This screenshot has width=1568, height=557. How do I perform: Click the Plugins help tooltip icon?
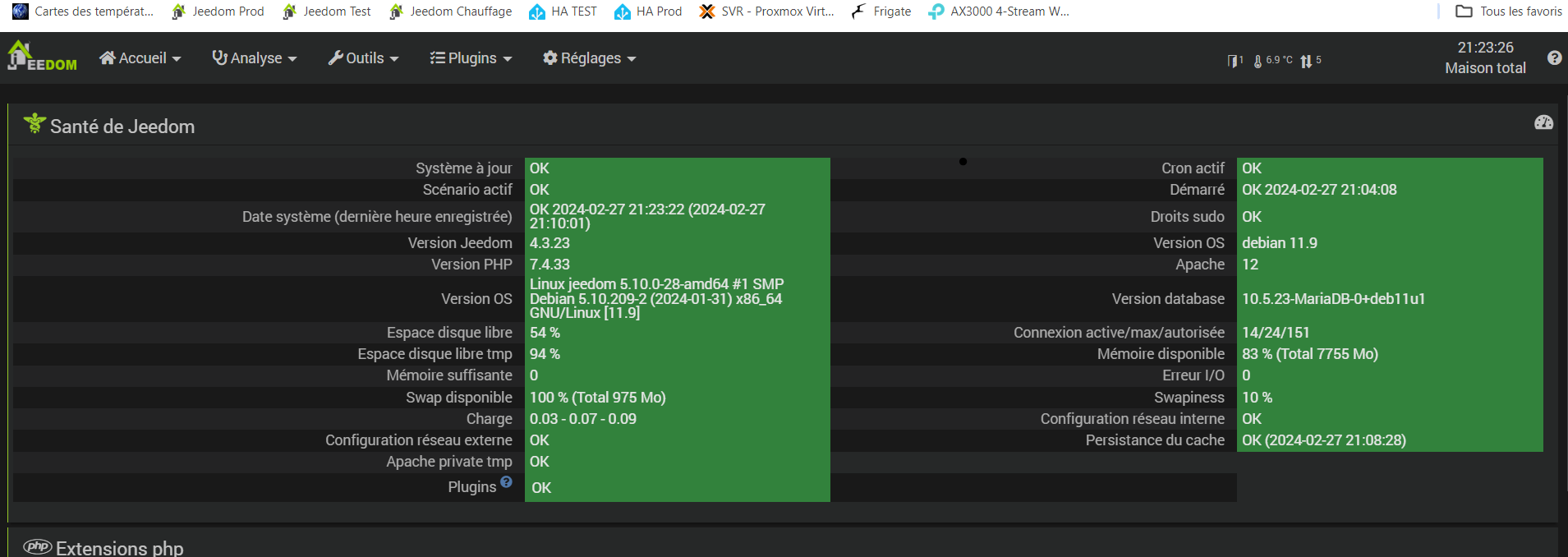pos(506,482)
